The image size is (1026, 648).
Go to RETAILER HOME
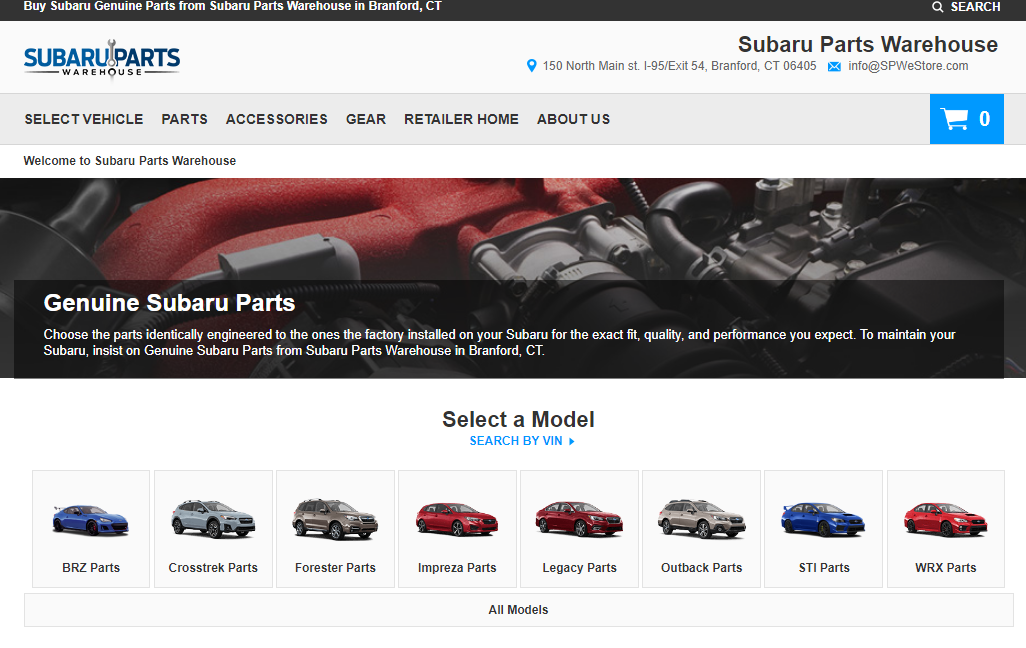pyautogui.click(x=461, y=119)
